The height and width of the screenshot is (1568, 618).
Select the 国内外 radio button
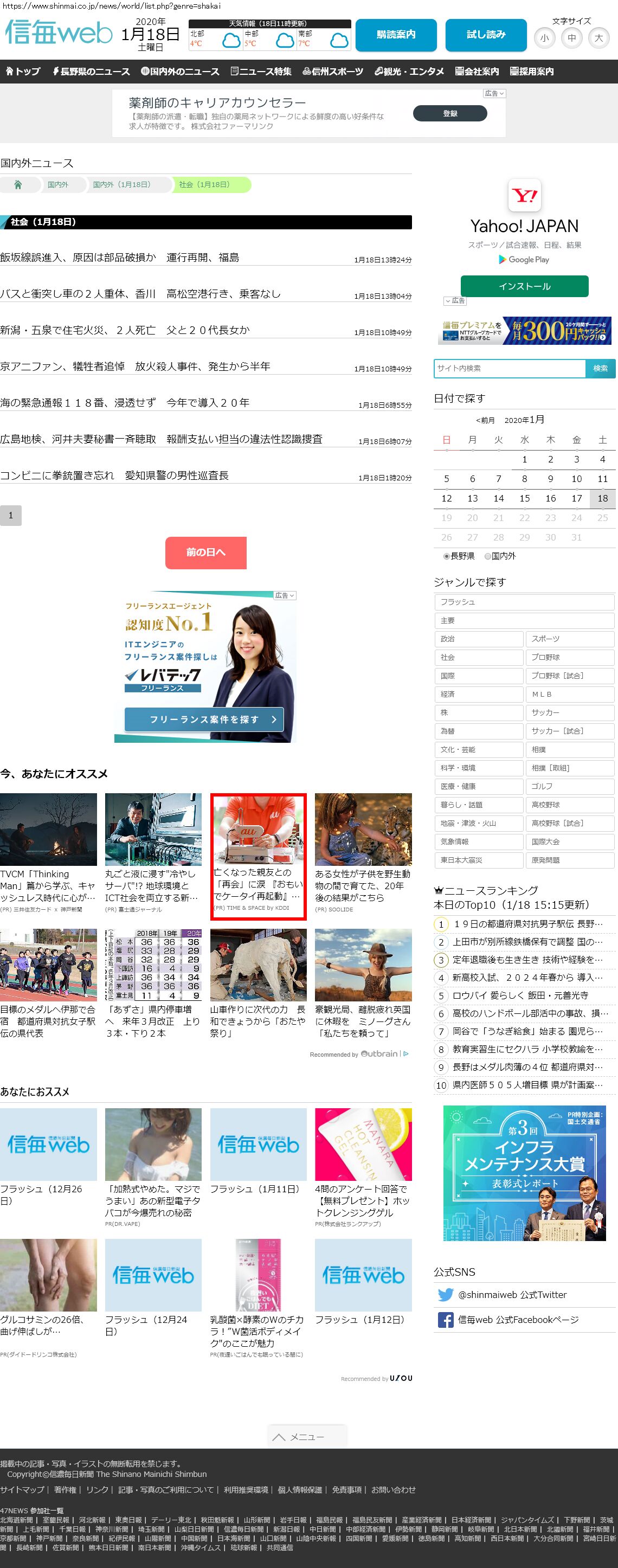click(488, 556)
